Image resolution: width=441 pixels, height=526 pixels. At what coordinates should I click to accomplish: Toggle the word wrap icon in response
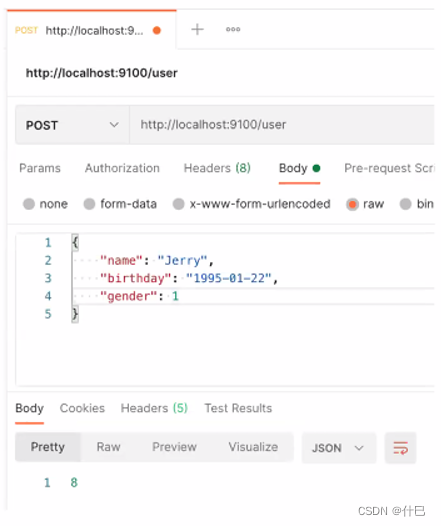coord(400,448)
